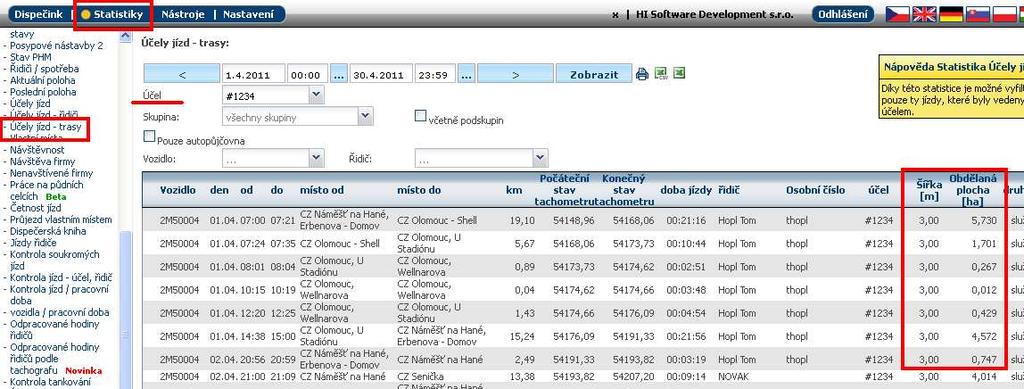Sort by 'Osobní číslo' column header
The height and width of the screenshot is (389, 1024).
[815, 190]
